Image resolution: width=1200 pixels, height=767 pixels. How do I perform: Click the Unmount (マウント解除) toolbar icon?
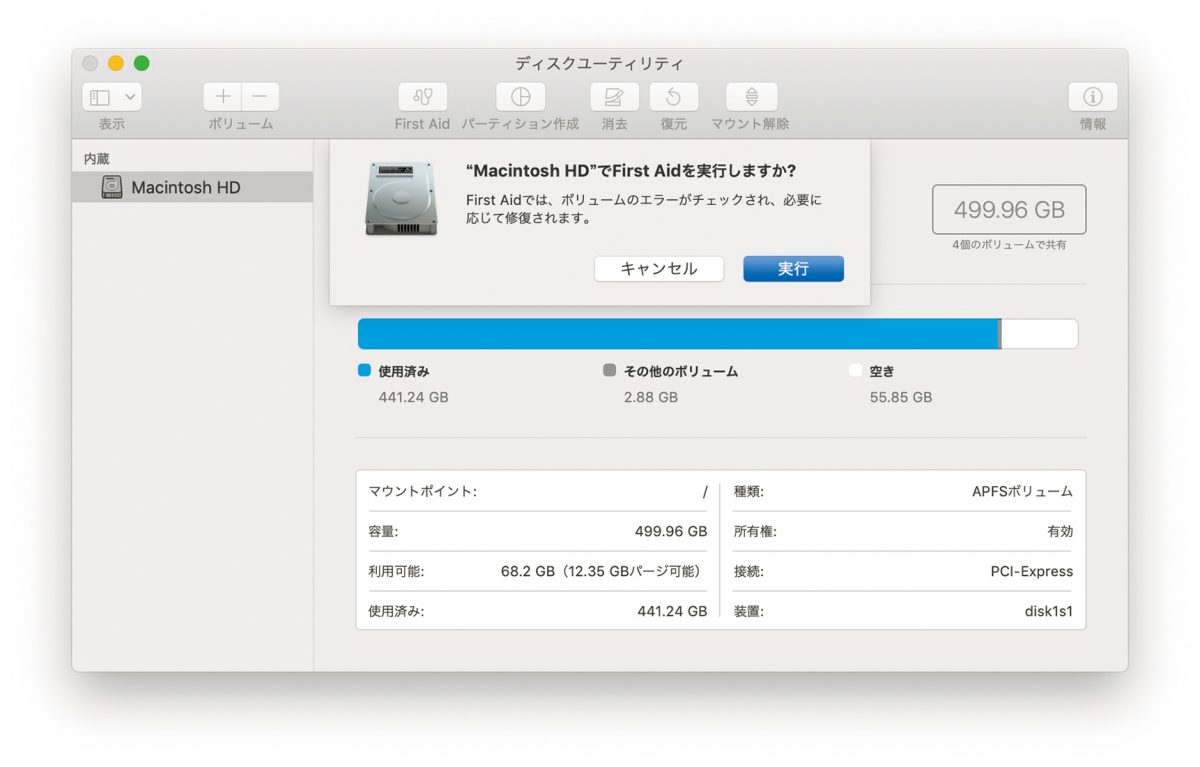coord(751,97)
